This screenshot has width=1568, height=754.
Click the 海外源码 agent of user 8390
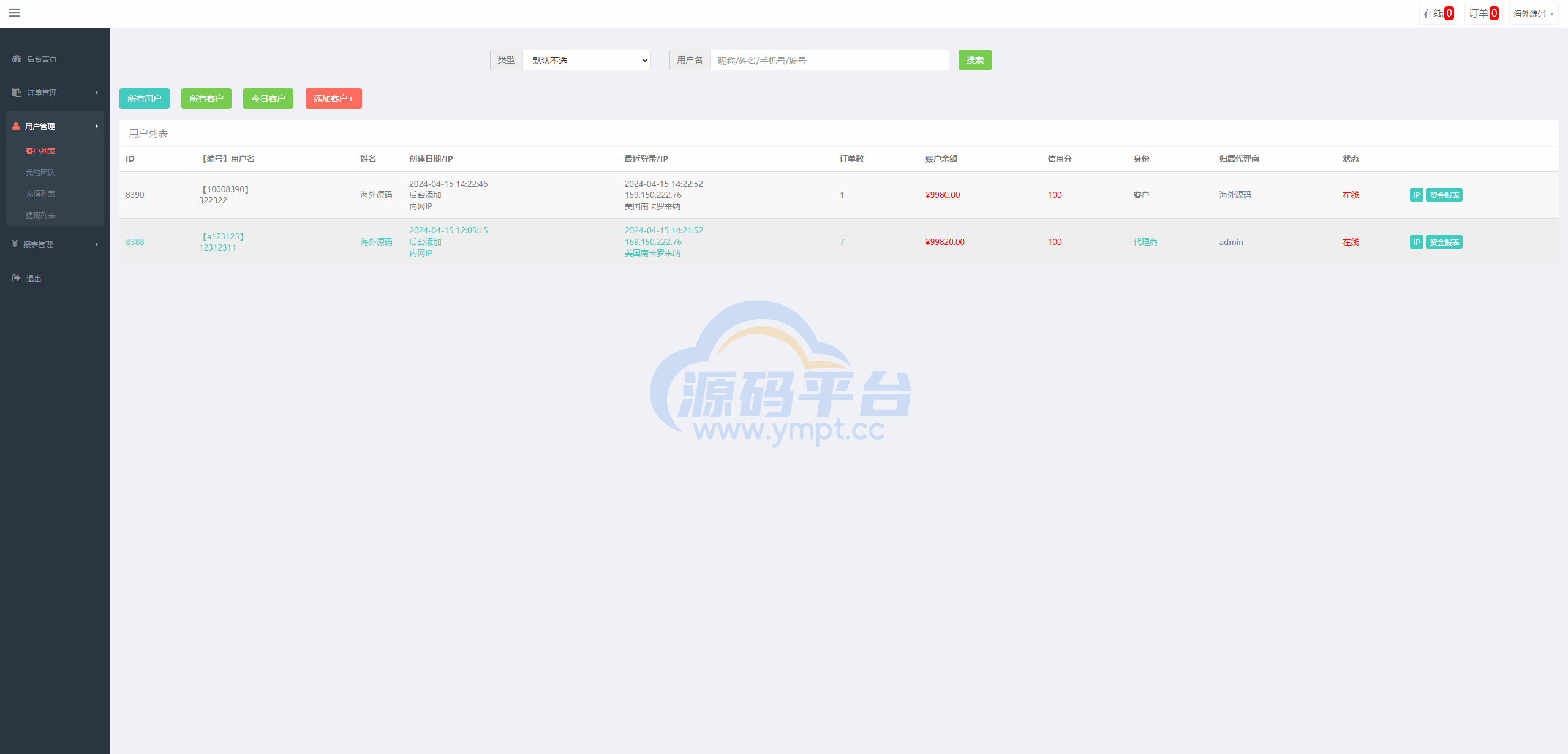(1235, 195)
